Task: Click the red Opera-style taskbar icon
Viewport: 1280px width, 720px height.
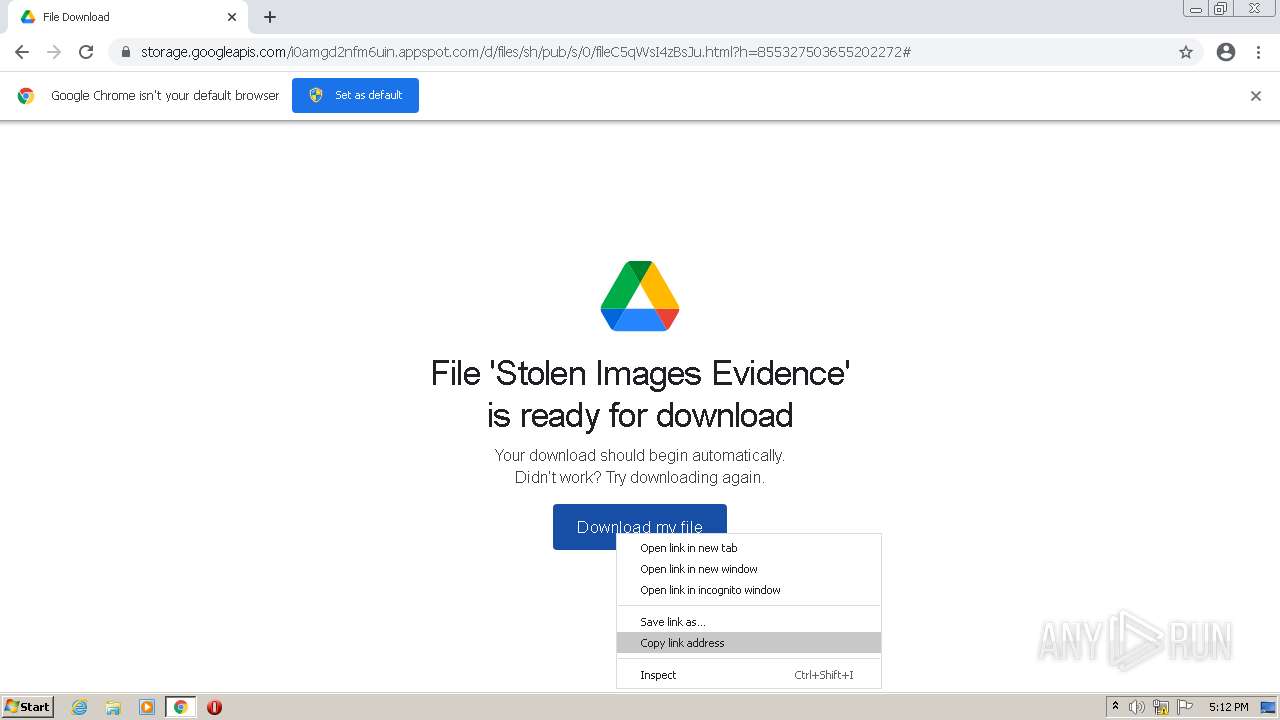Action: 214,707
